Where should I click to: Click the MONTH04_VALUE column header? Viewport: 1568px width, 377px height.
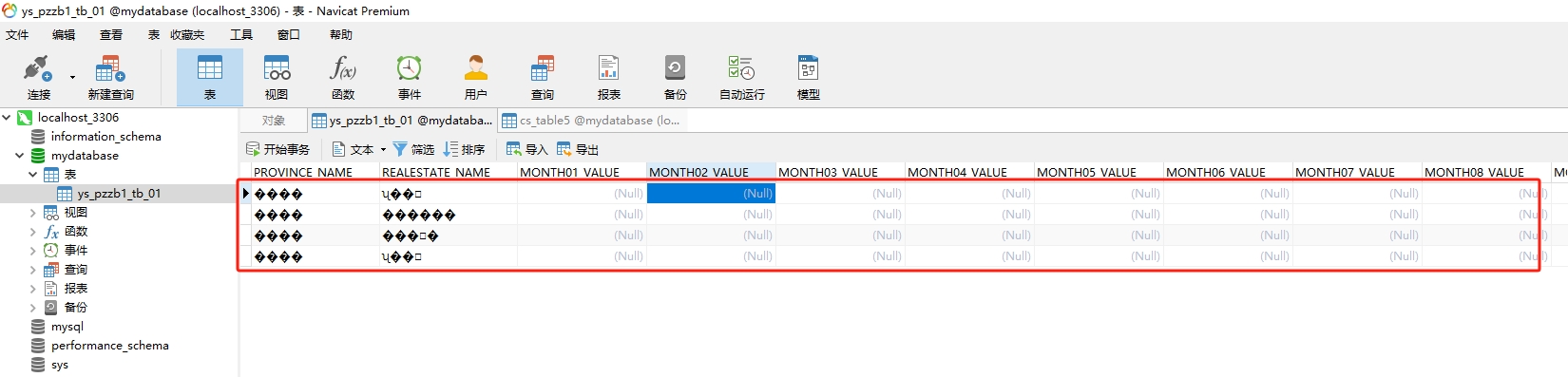(x=969, y=172)
